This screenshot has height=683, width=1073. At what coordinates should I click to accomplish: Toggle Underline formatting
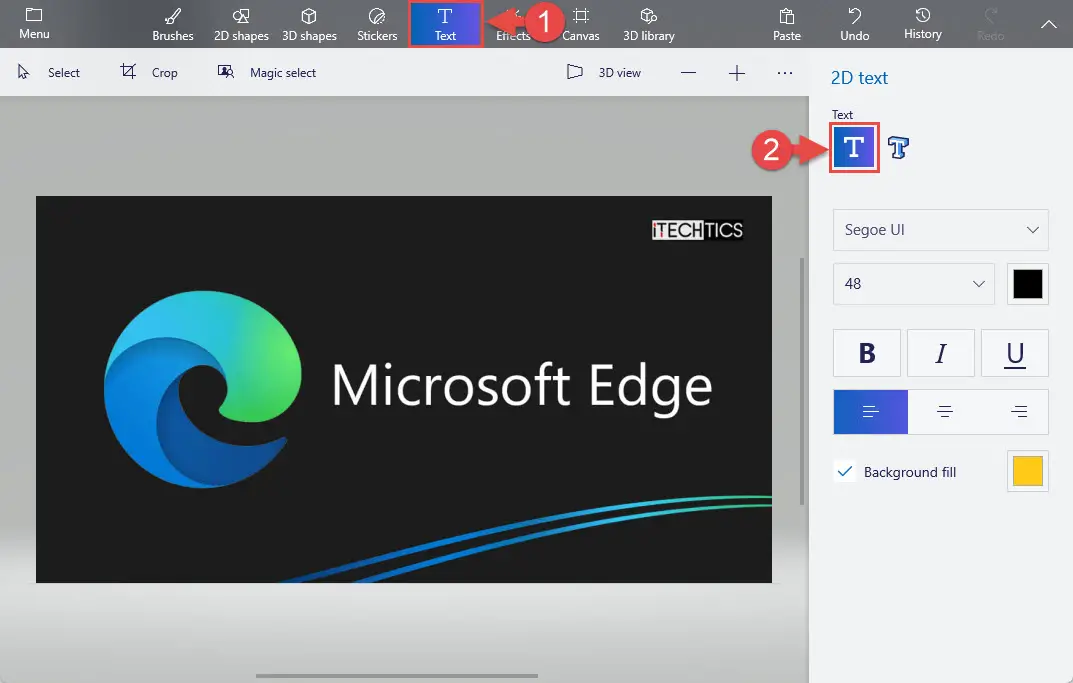tap(1014, 353)
